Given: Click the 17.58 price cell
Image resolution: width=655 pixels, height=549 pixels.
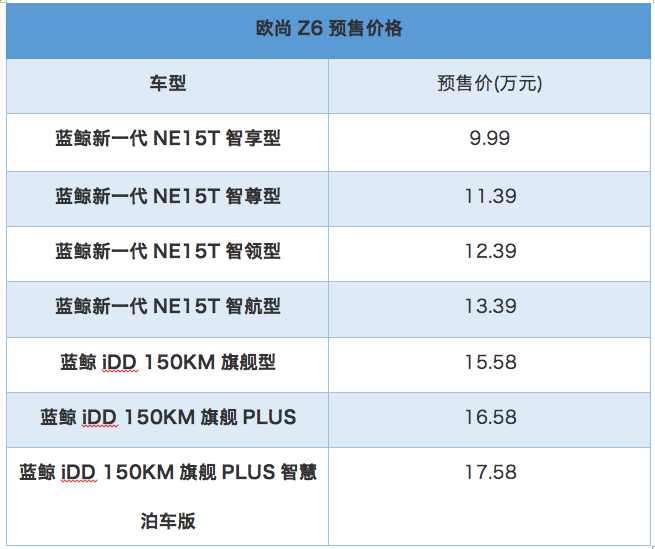Looking at the screenshot, I should [490, 472].
